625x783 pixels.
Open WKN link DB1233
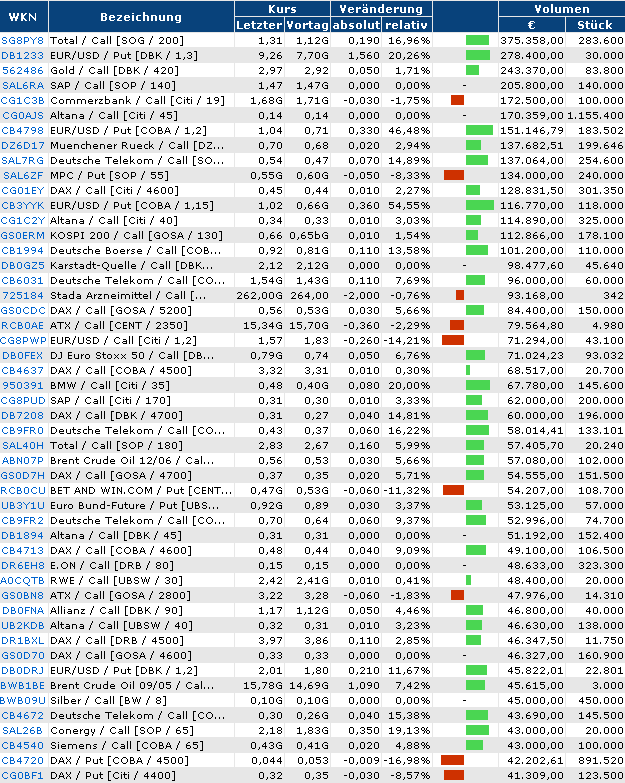(x=22, y=55)
